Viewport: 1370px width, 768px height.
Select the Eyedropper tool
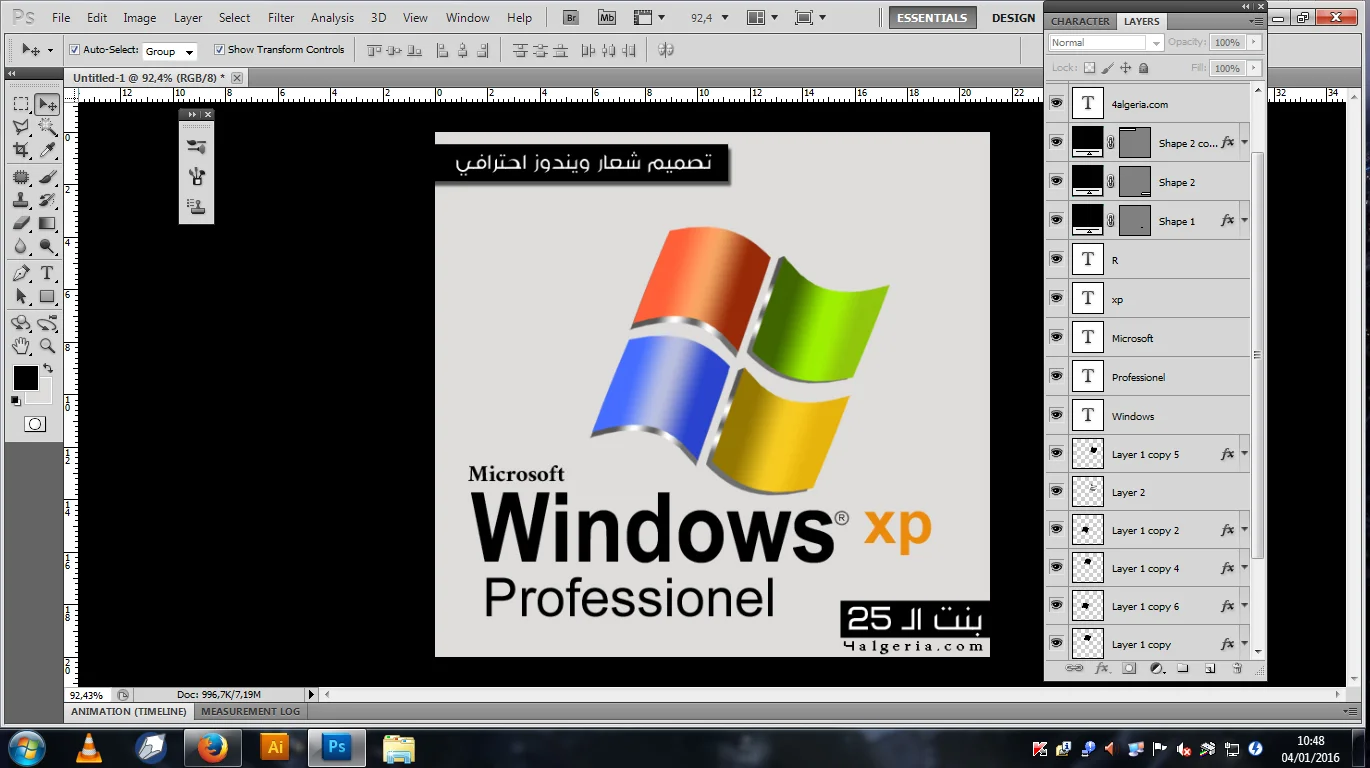(x=47, y=150)
